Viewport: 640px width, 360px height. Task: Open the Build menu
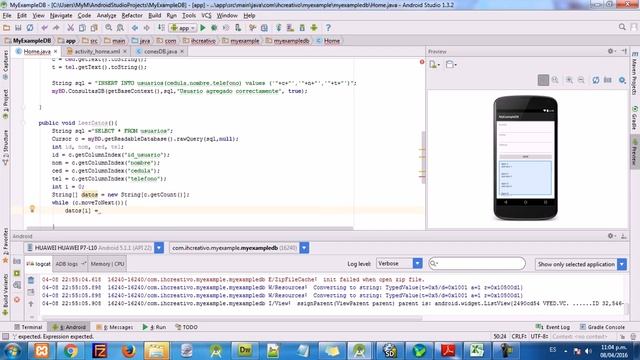tap(154, 16)
